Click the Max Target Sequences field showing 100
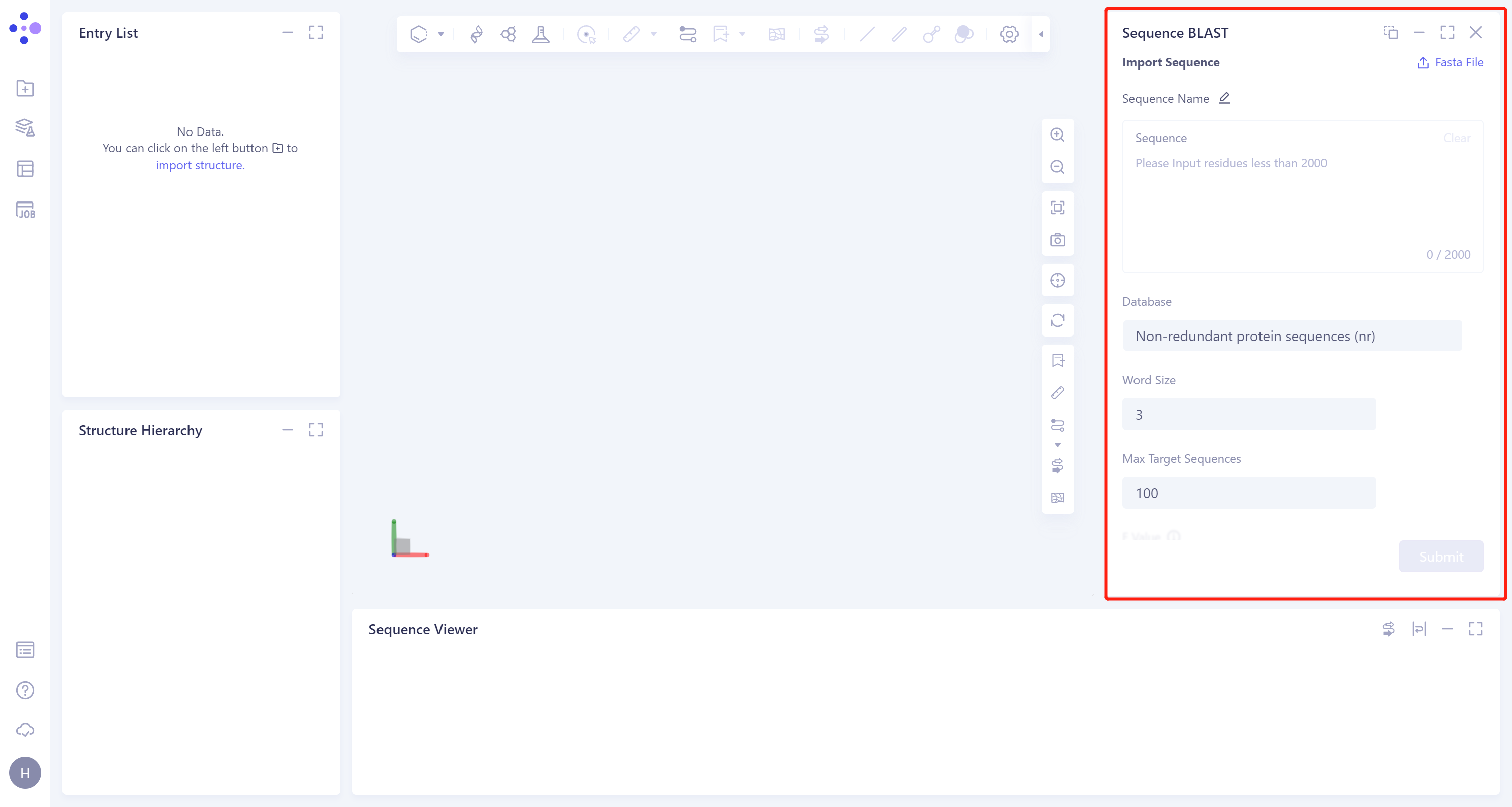The width and height of the screenshot is (1512, 807). point(1249,493)
